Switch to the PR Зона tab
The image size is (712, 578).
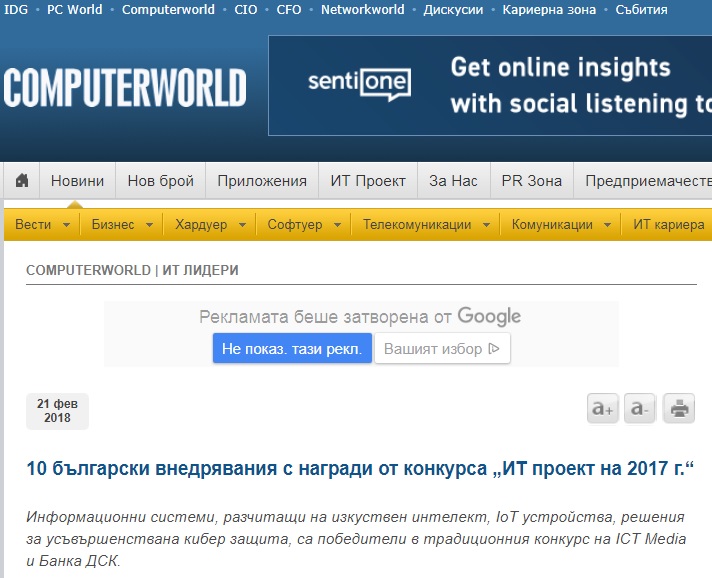pyautogui.click(x=531, y=181)
